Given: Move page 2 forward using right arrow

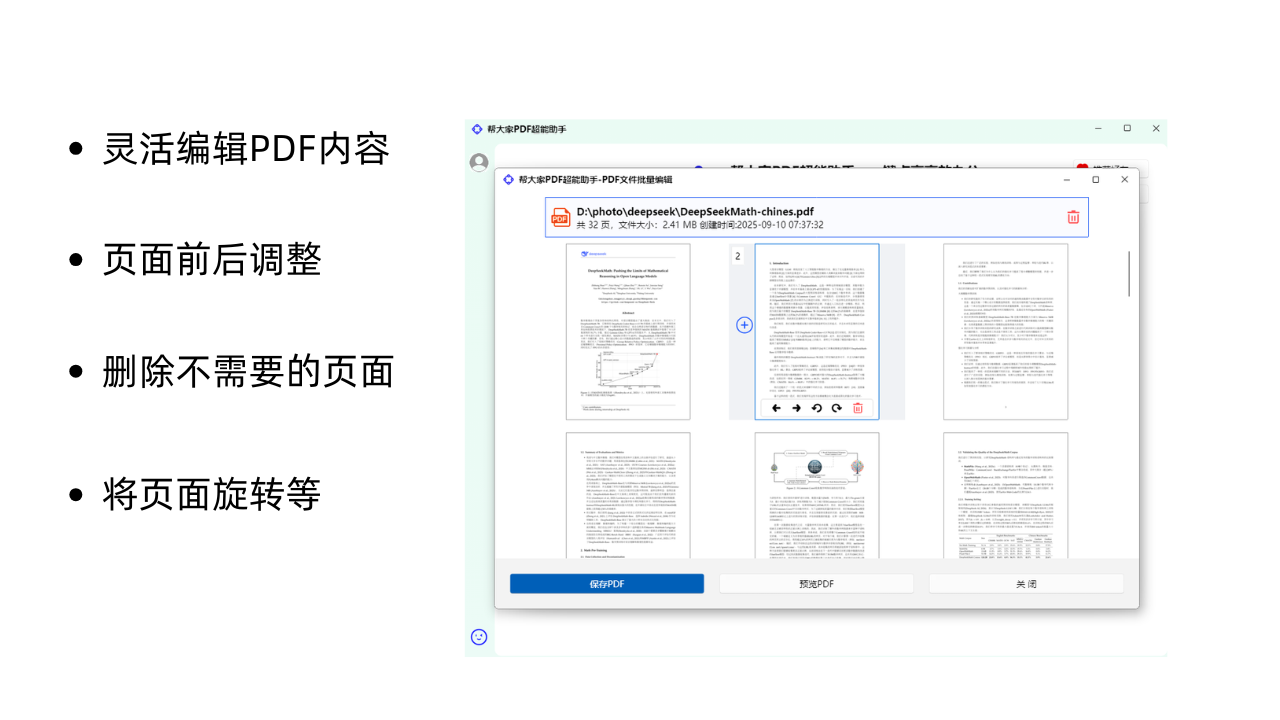Looking at the screenshot, I should click(x=796, y=408).
